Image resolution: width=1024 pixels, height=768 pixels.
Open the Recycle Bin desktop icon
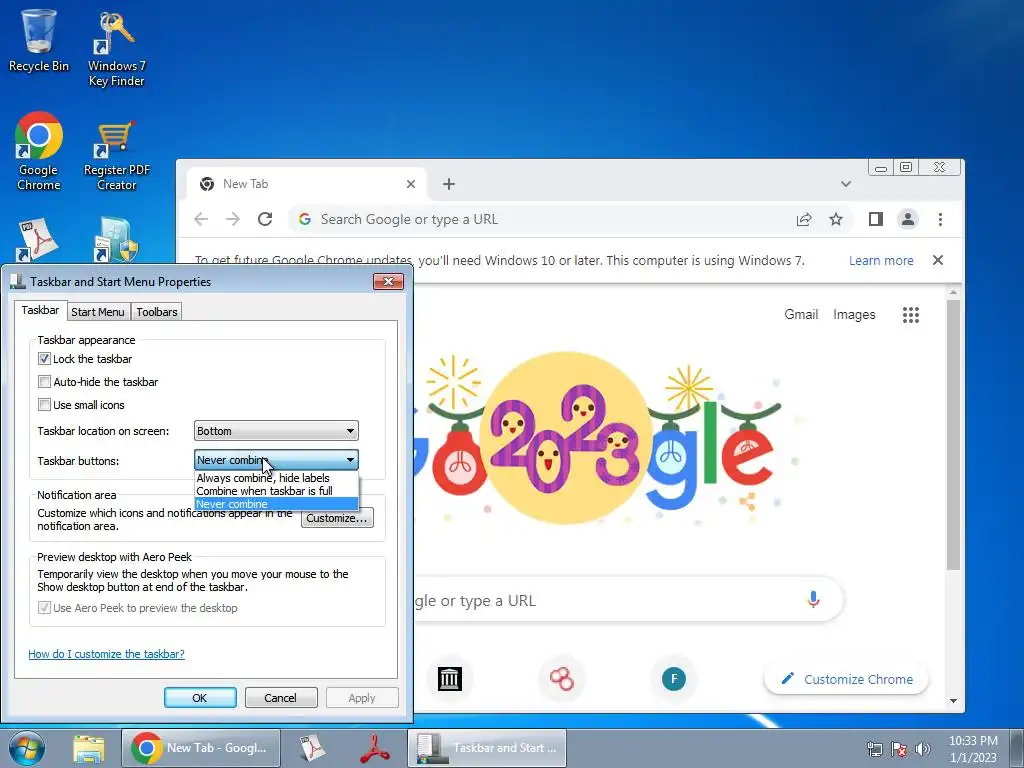pyautogui.click(x=39, y=39)
